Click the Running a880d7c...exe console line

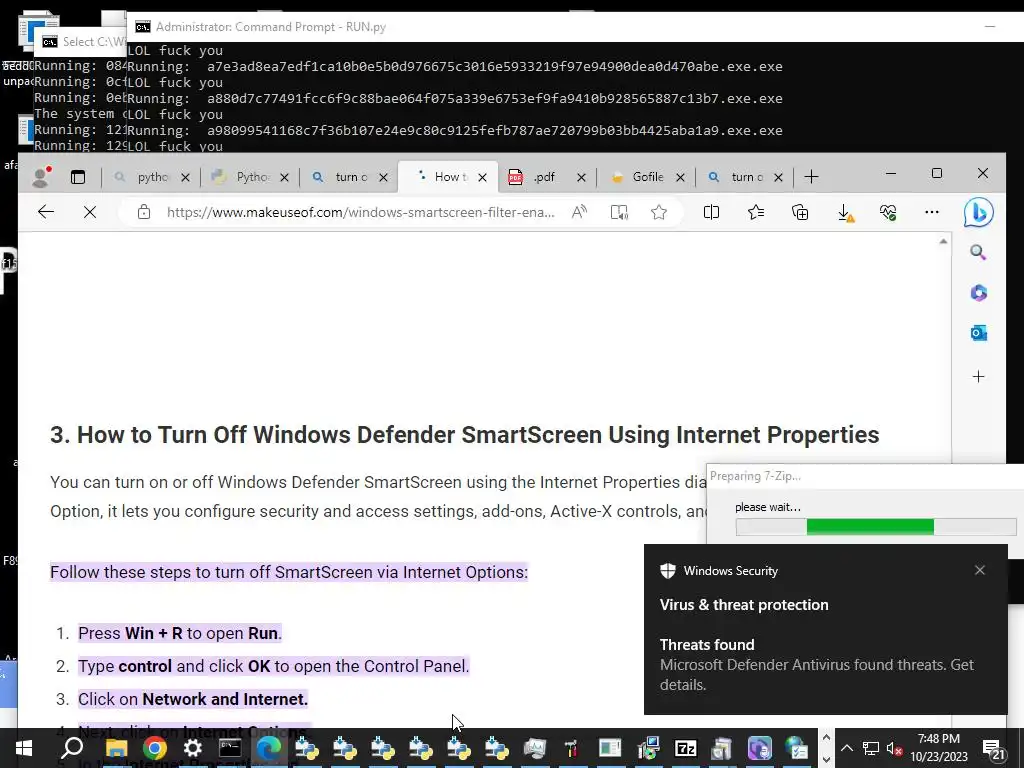455,99
